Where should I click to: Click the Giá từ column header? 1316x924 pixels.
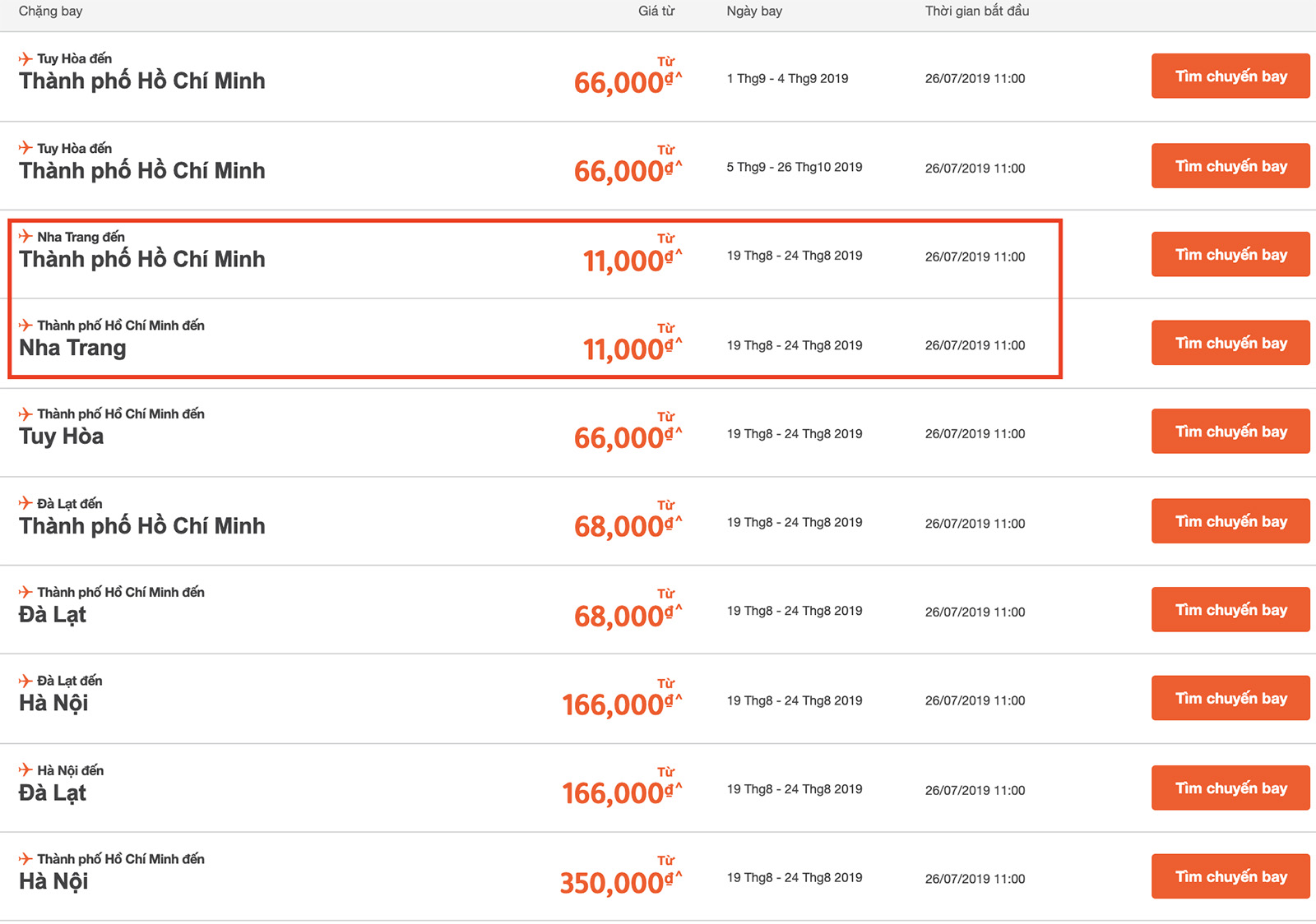tap(656, 12)
